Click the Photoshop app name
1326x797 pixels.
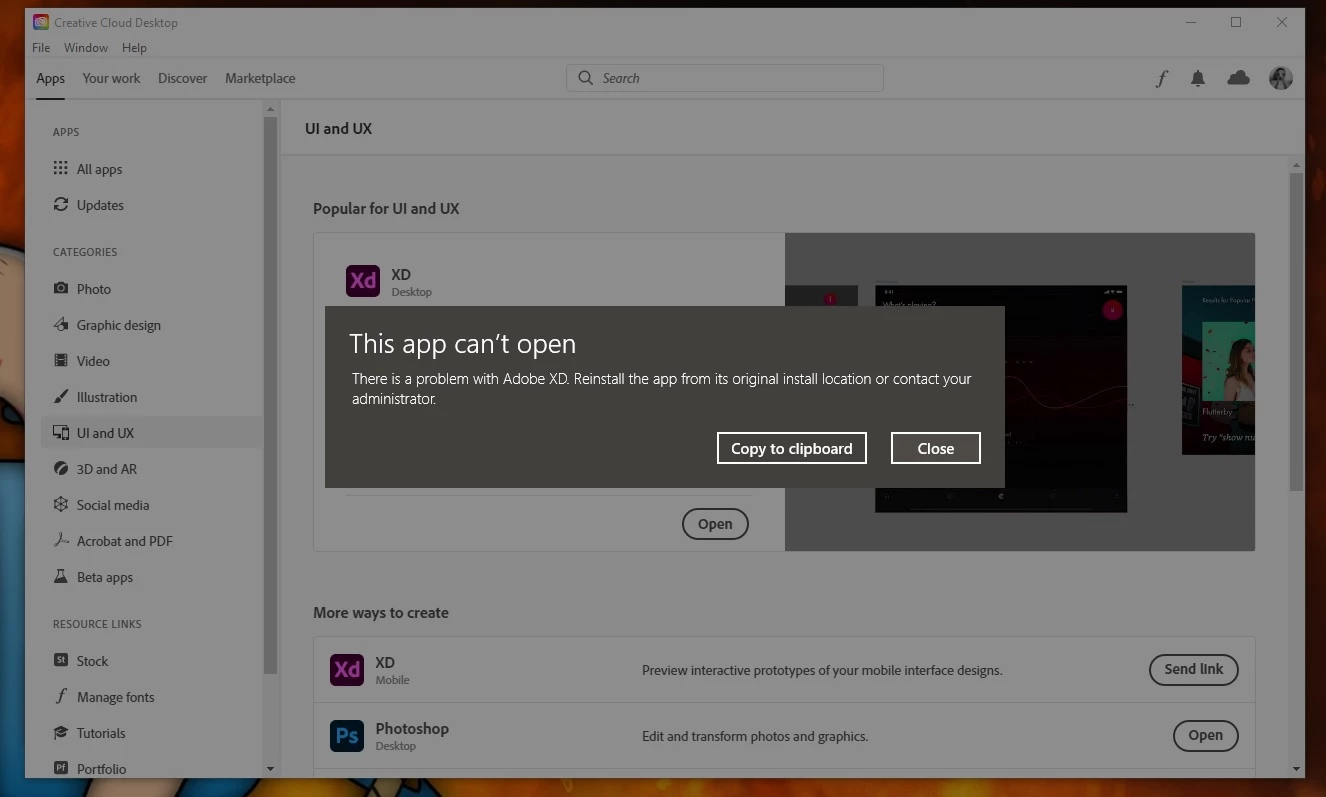(x=412, y=729)
